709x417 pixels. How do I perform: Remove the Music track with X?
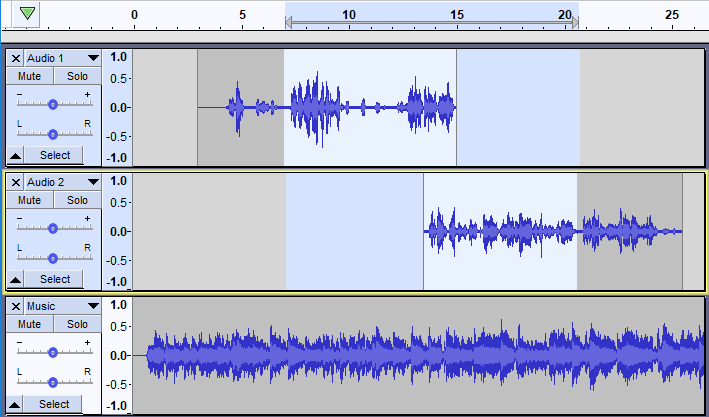point(16,306)
